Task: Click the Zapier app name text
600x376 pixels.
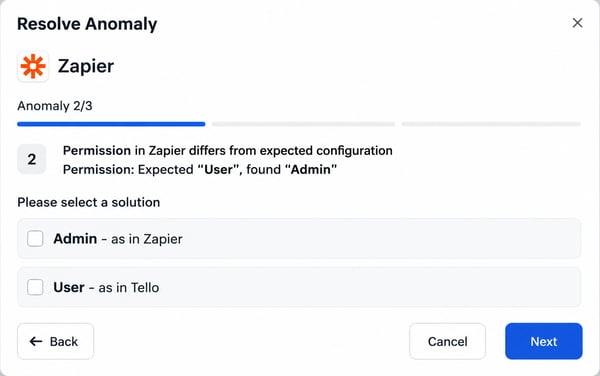Action: [x=86, y=66]
